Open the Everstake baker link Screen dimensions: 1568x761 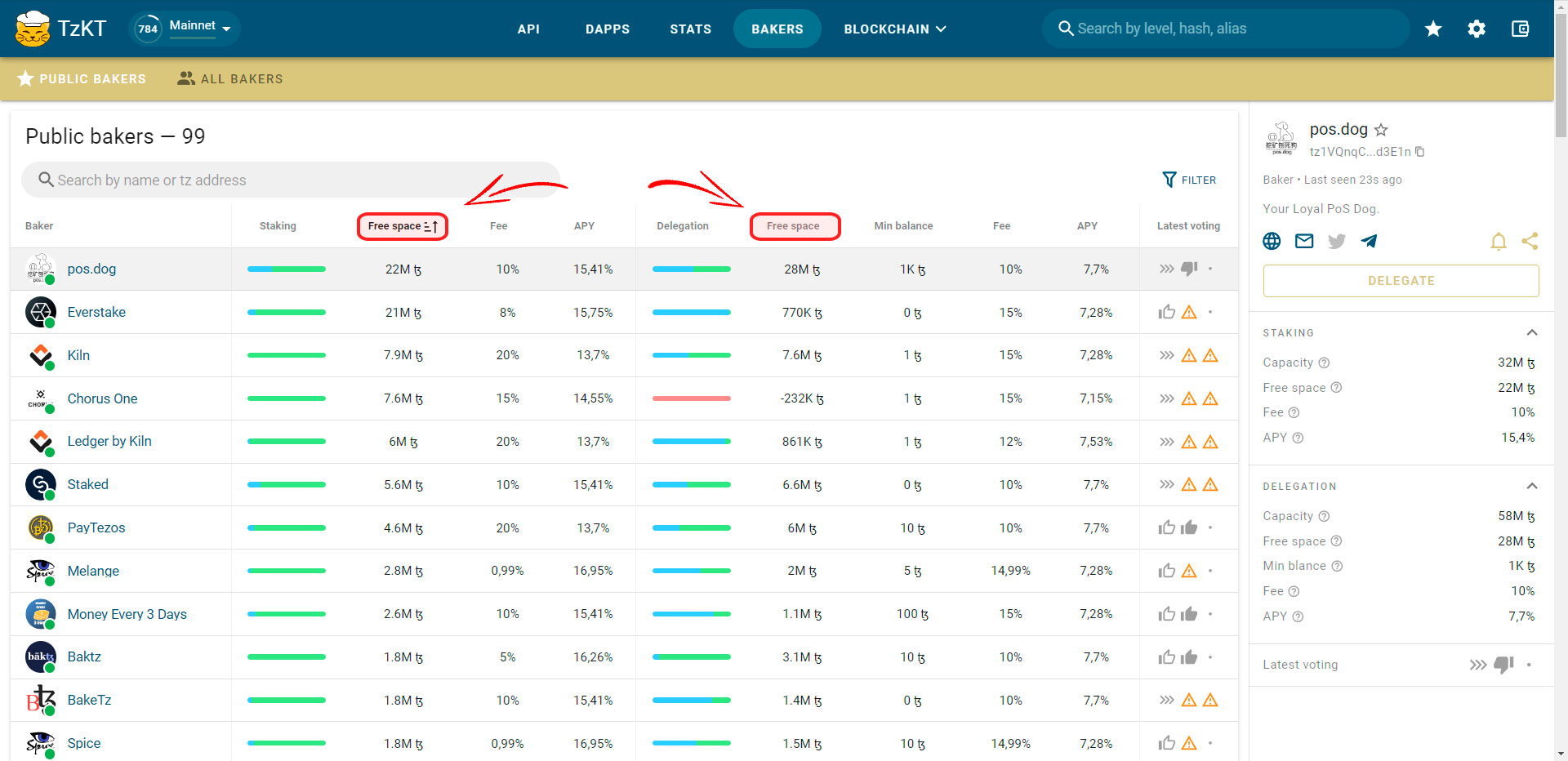(96, 312)
